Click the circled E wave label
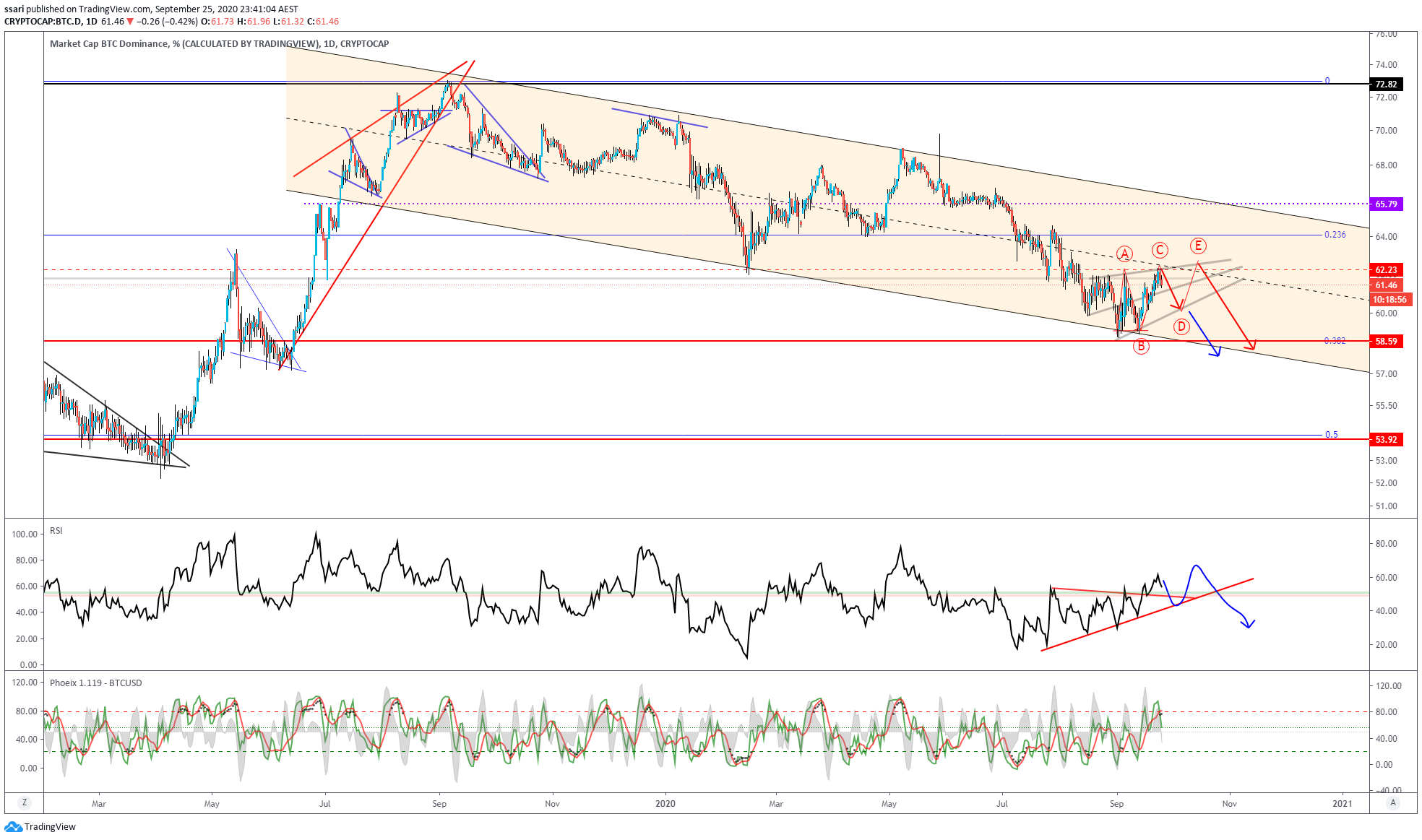The height and width of the screenshot is (840, 1422). point(1198,246)
